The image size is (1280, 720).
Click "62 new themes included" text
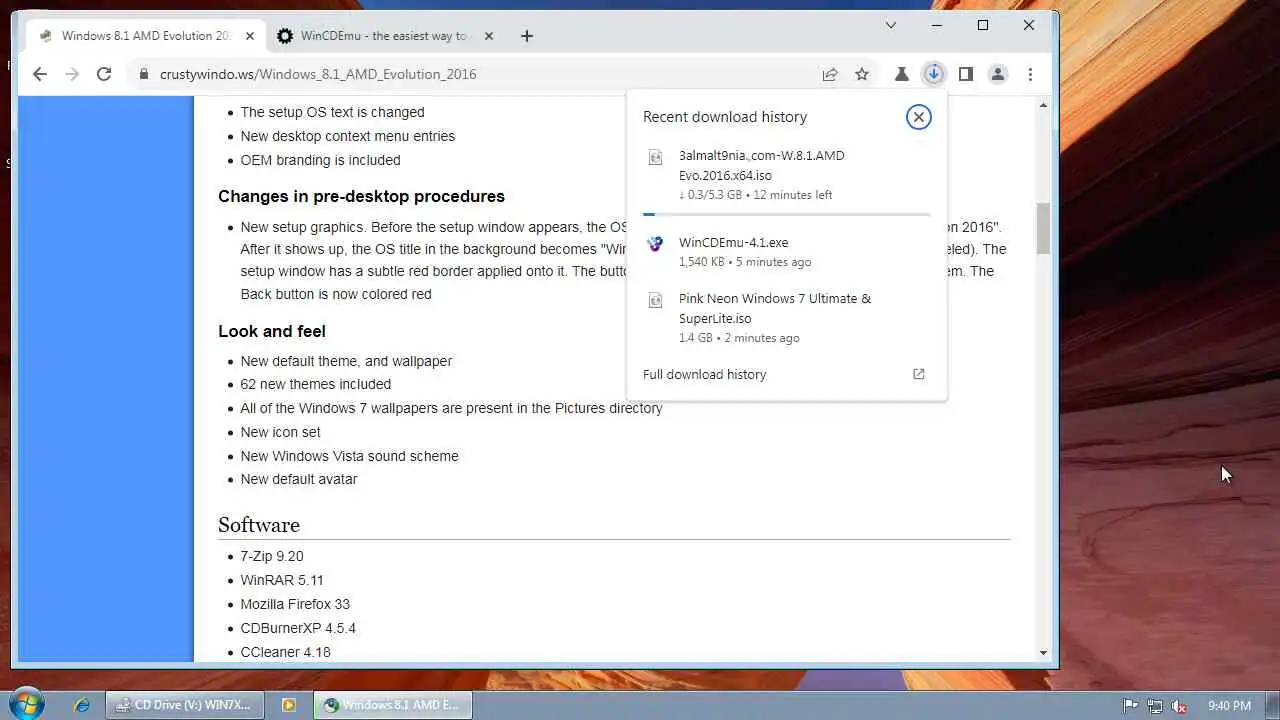tap(316, 384)
